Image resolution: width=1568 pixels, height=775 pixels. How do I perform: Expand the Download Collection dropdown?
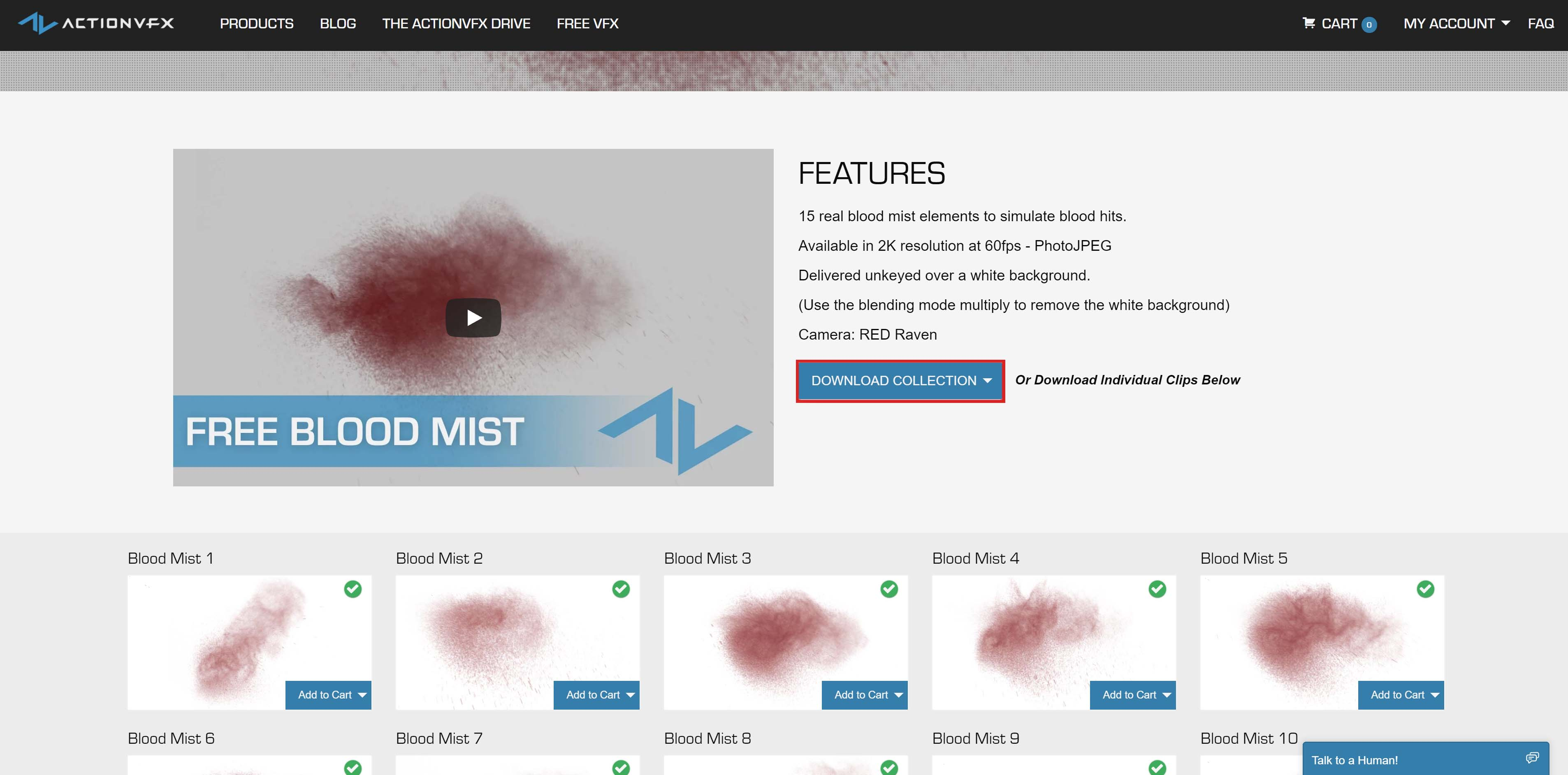[x=900, y=381]
